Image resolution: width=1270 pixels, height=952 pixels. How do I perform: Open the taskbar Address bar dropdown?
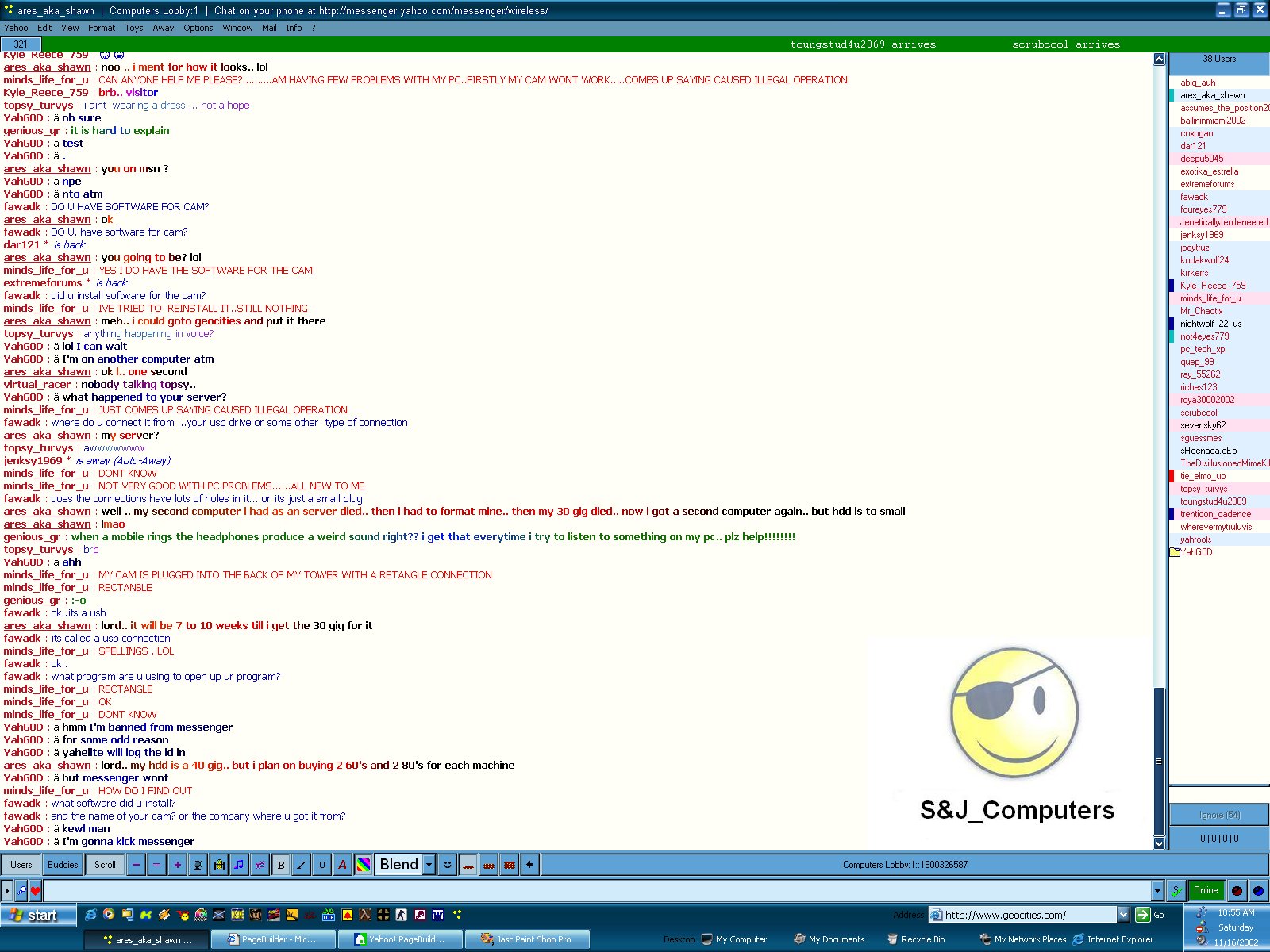(x=1123, y=915)
